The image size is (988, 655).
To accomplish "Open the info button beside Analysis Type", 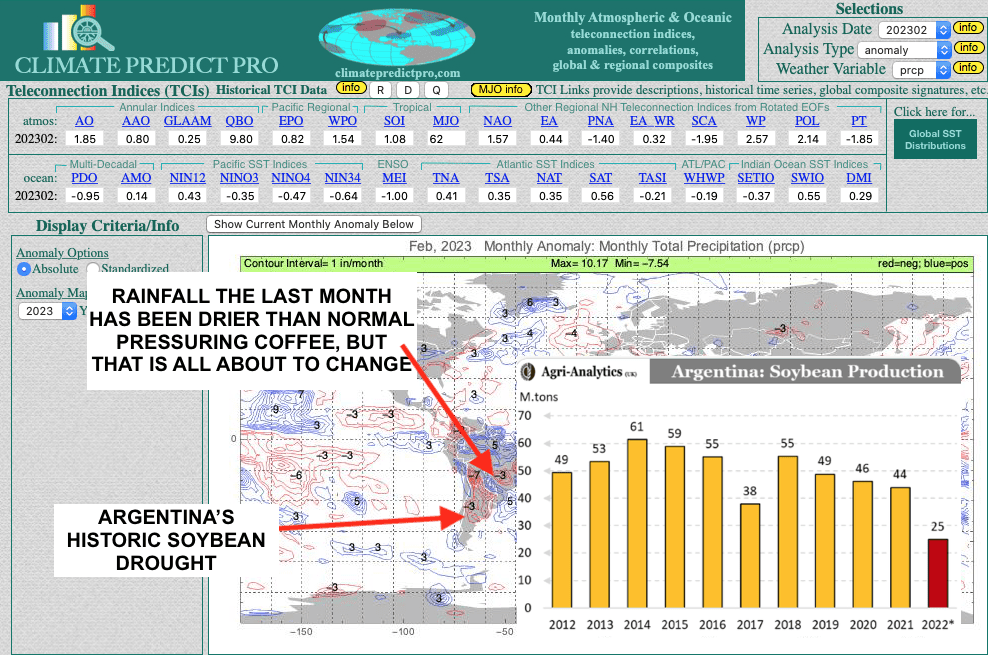I will (x=967, y=48).
